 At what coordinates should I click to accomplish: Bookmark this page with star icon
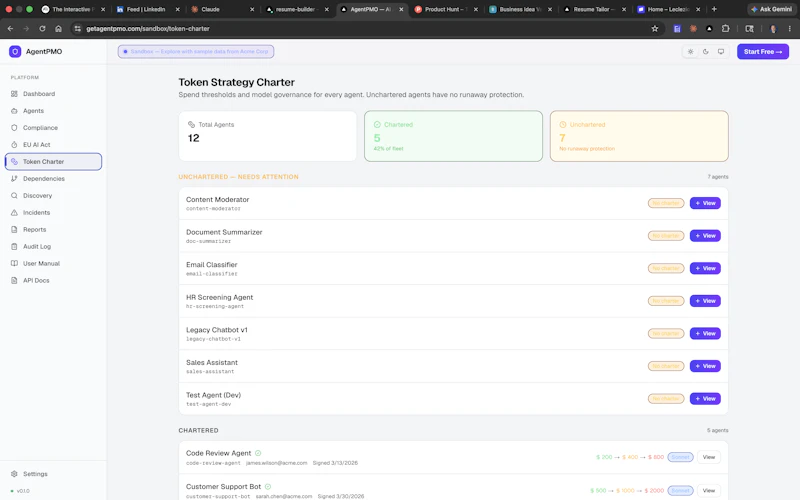655,29
